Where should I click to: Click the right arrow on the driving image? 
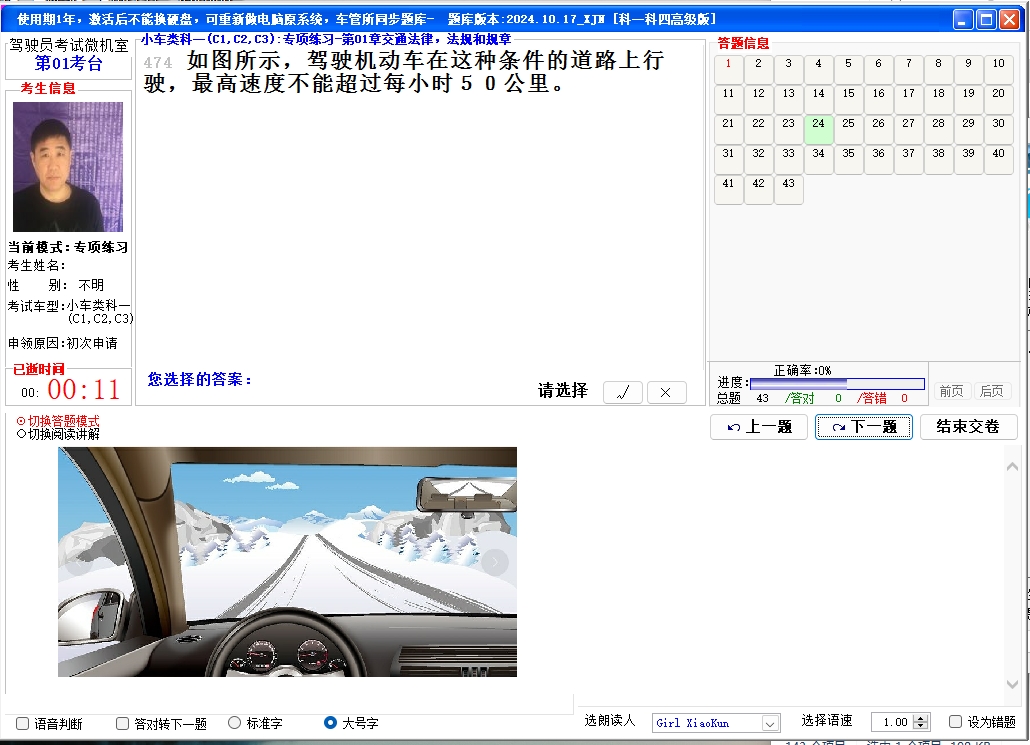coord(494,563)
